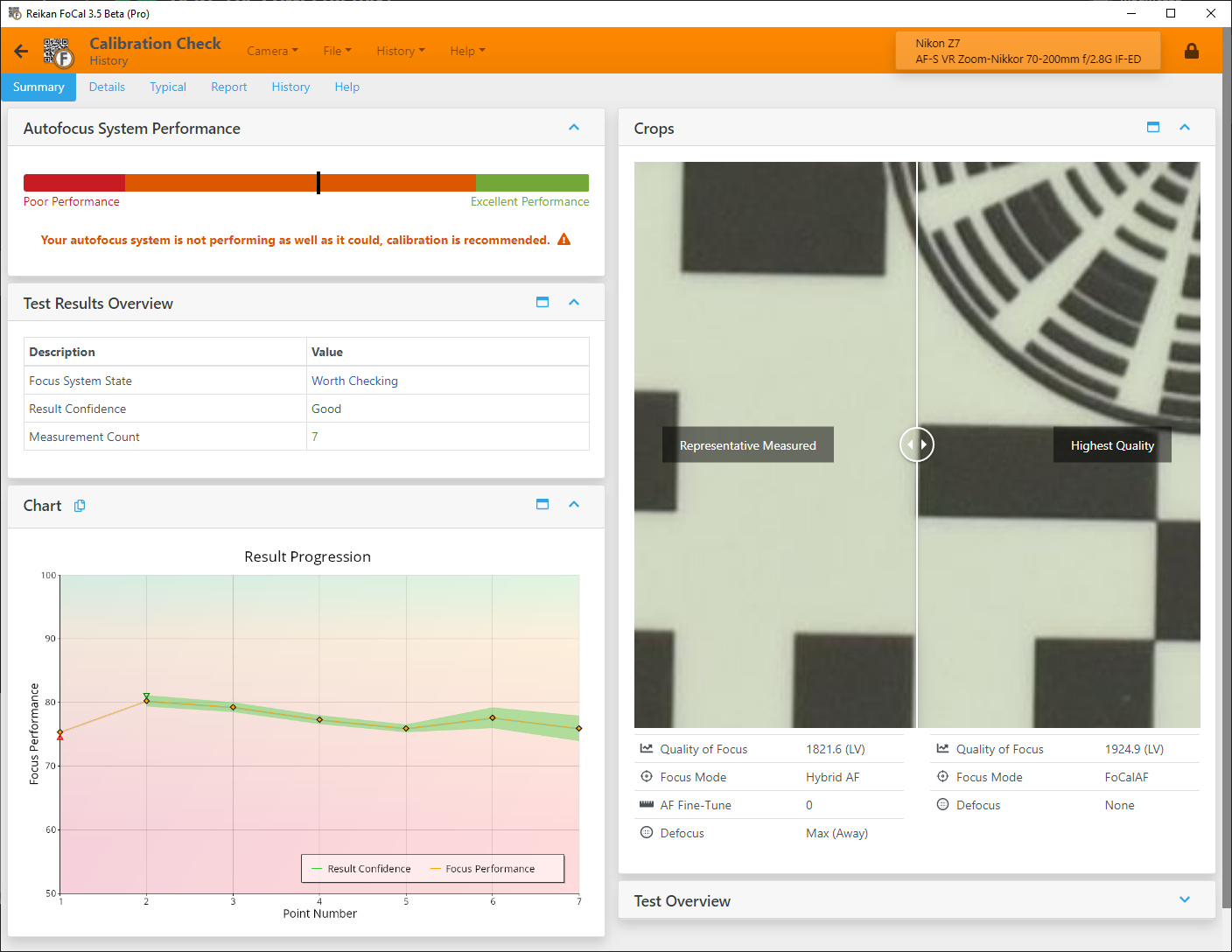The width and height of the screenshot is (1232, 952).
Task: Click the crop comparison slider handle
Action: coord(917,444)
